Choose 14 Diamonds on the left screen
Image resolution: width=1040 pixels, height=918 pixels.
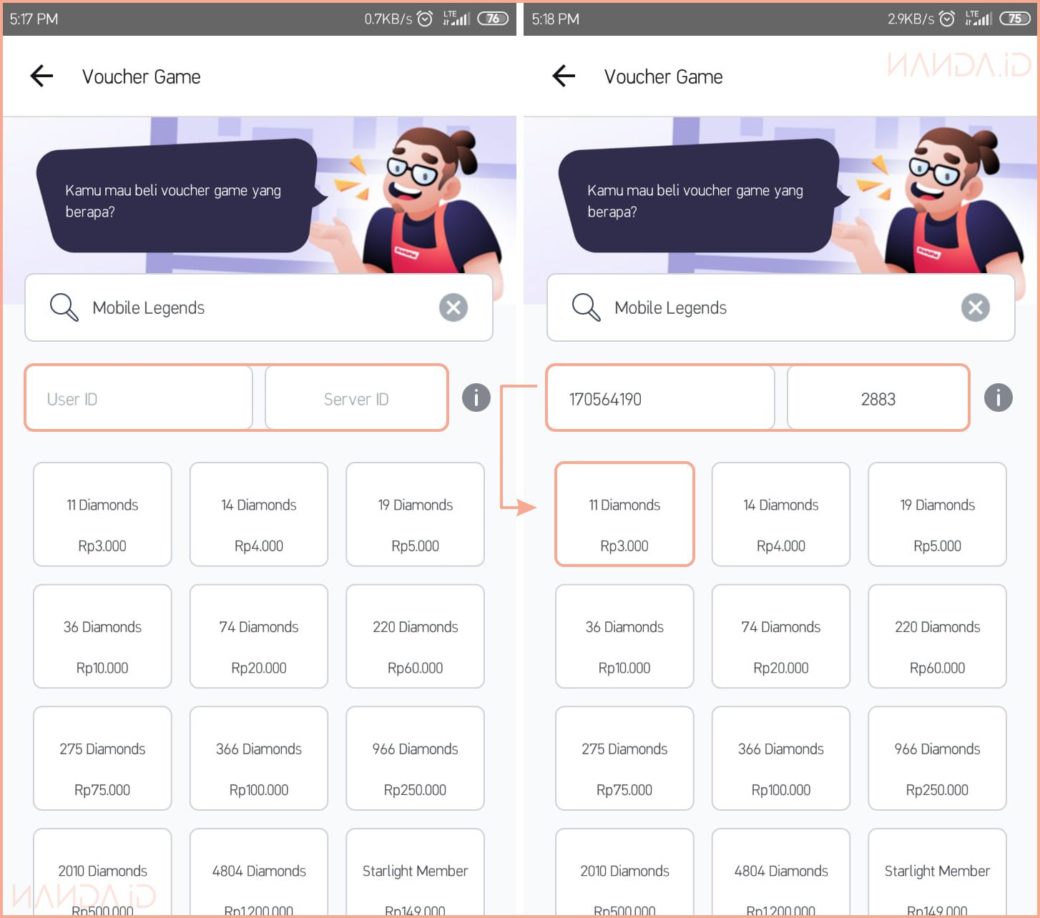click(x=259, y=514)
